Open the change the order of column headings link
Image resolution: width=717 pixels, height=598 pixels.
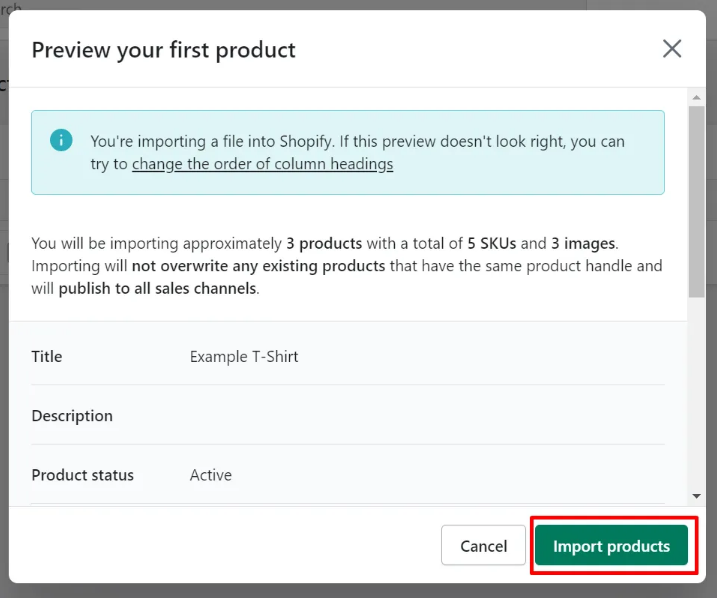click(262, 164)
